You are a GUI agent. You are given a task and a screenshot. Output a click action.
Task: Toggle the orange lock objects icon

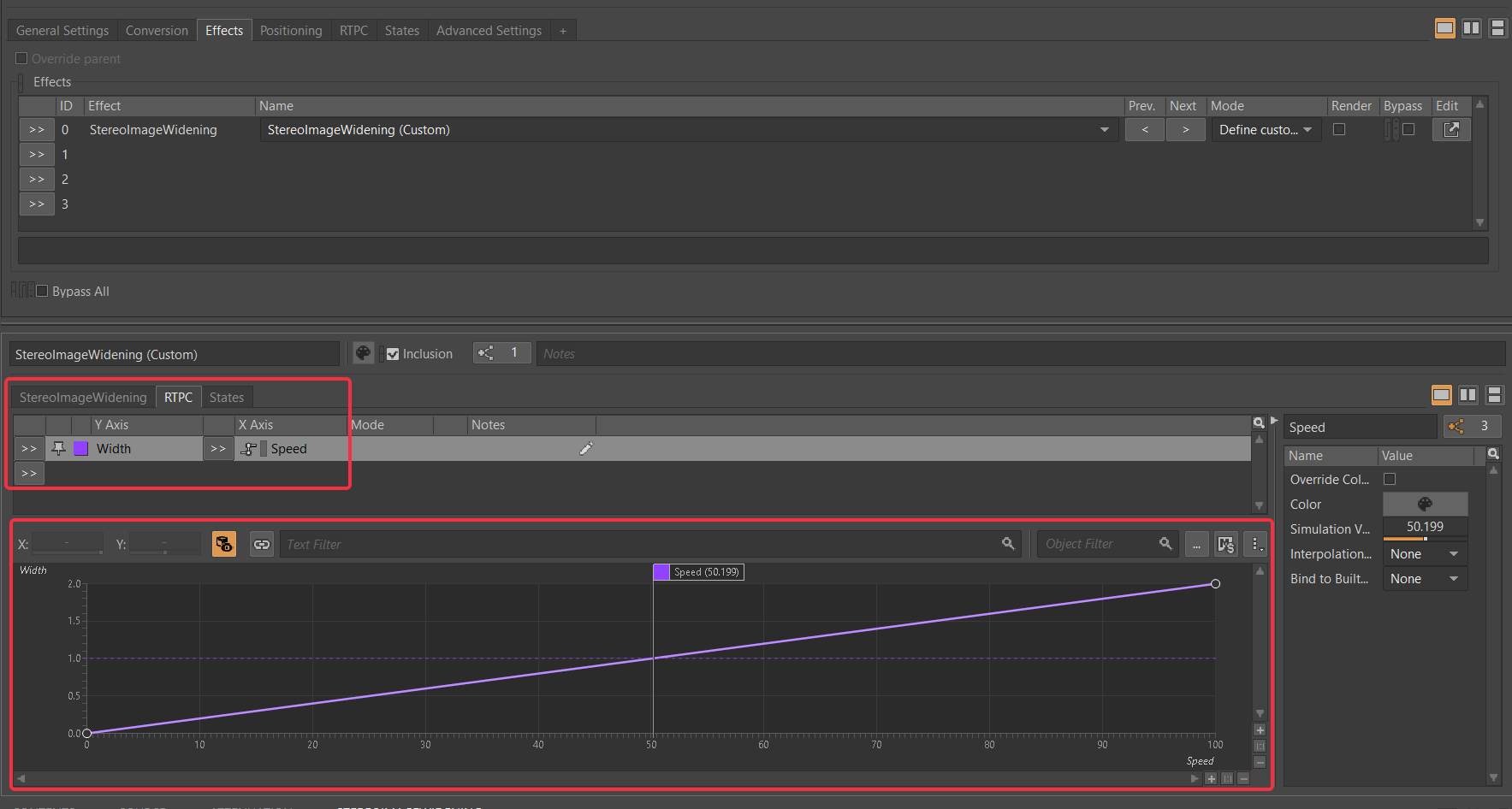[224, 544]
